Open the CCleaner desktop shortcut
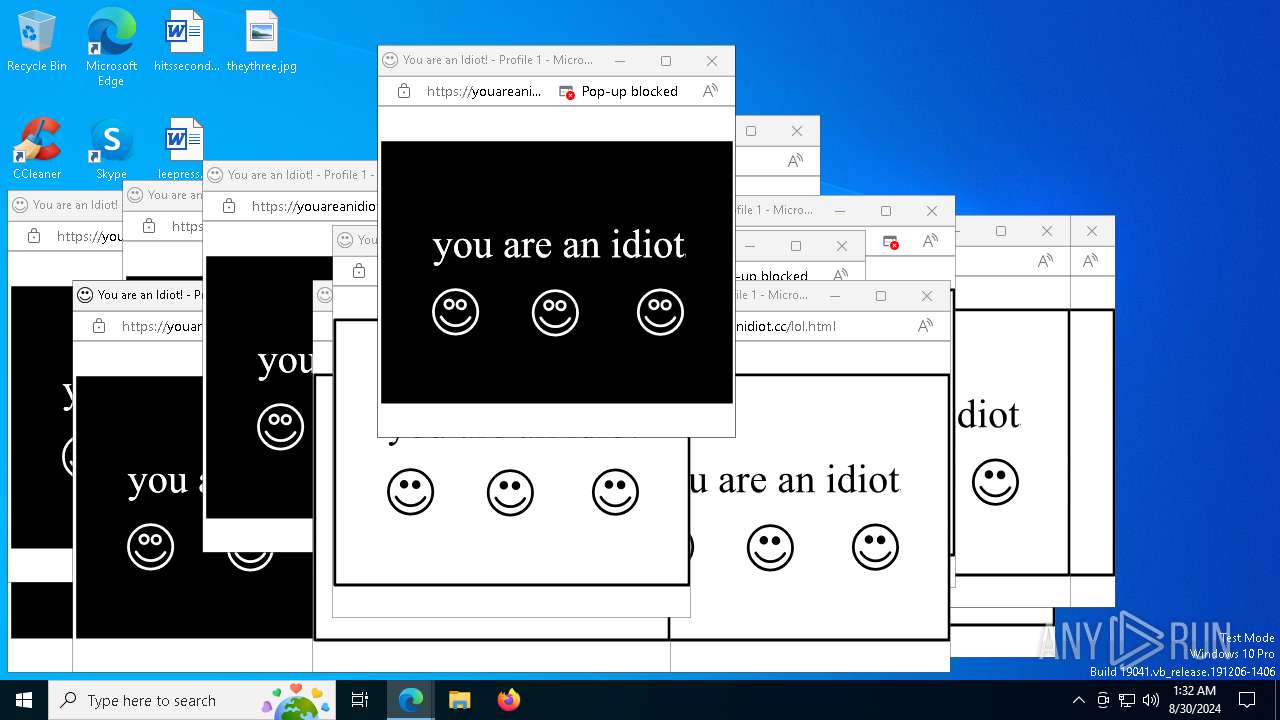The height and width of the screenshot is (720, 1280). 37,148
